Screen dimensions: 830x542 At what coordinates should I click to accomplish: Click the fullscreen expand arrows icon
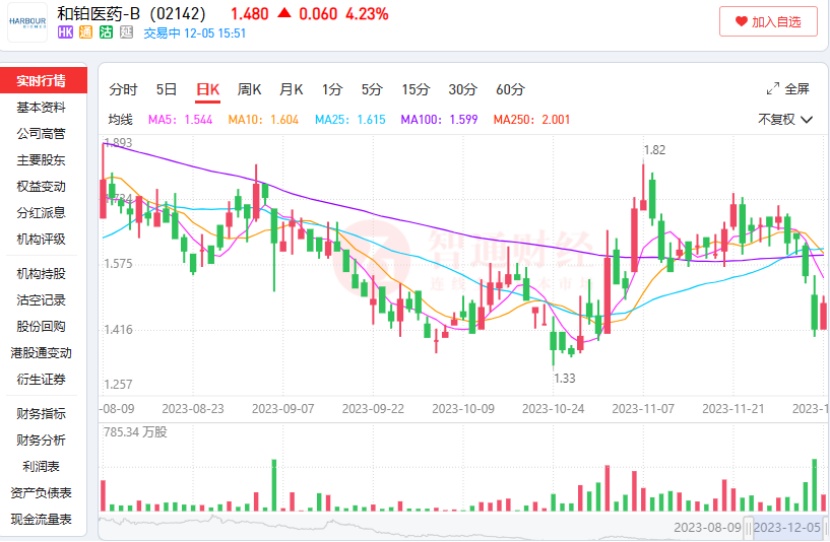tap(773, 89)
